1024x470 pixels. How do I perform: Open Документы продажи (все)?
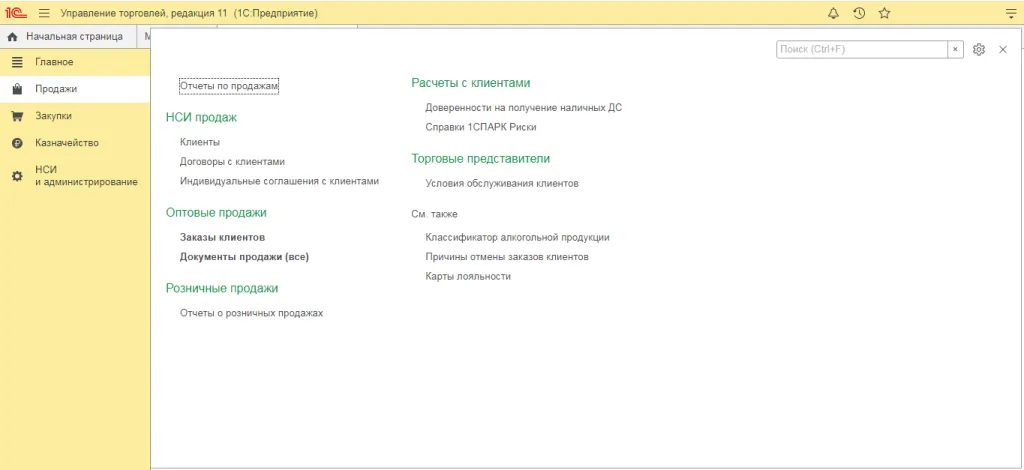click(x=244, y=257)
